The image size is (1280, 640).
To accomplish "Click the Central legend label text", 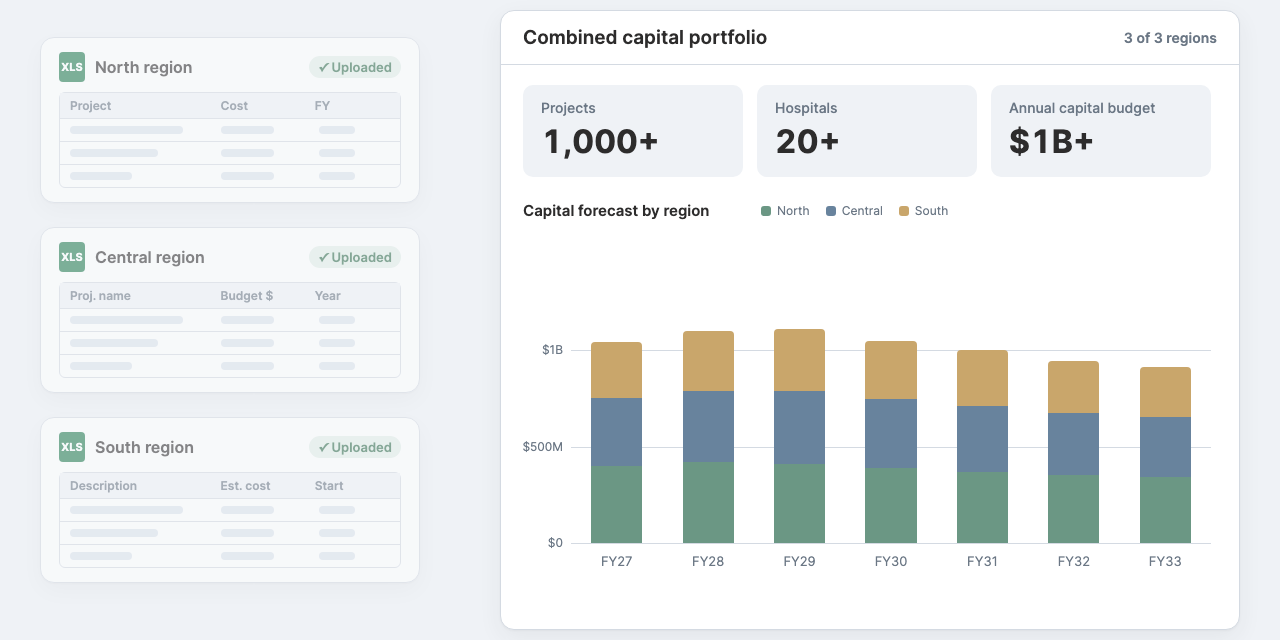I will 862,211.
